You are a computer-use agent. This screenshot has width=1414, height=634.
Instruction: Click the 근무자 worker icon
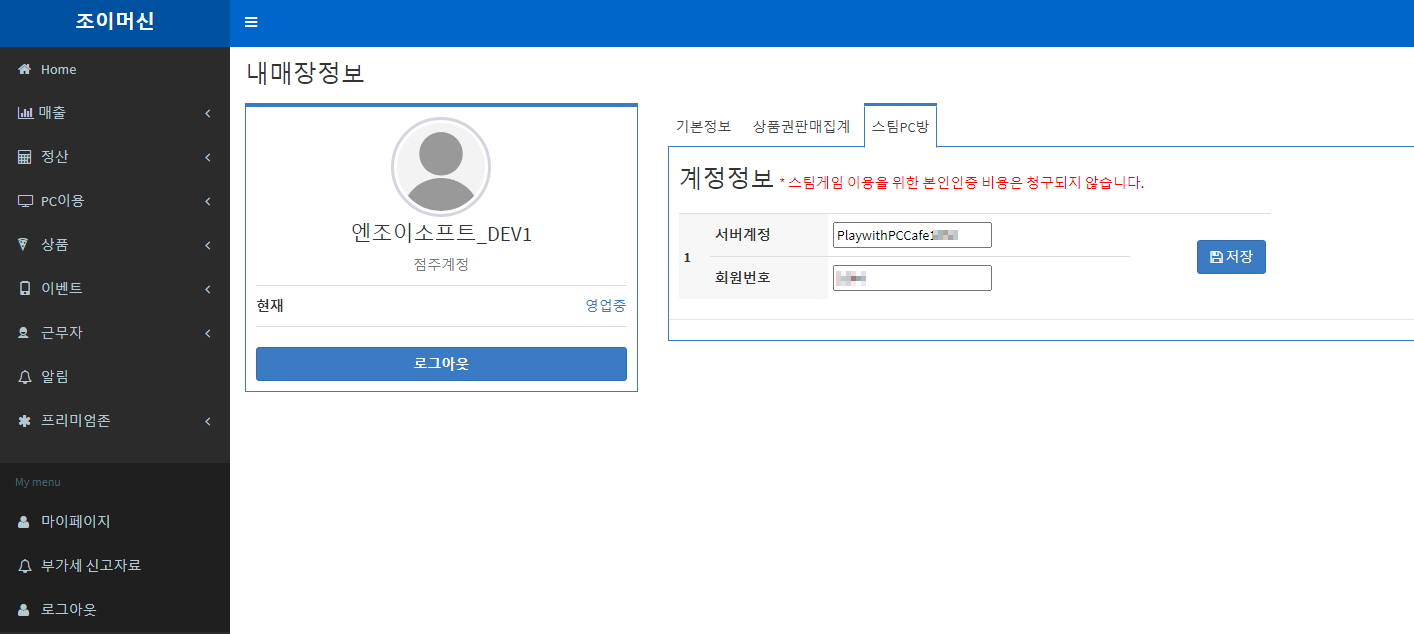(x=25, y=333)
